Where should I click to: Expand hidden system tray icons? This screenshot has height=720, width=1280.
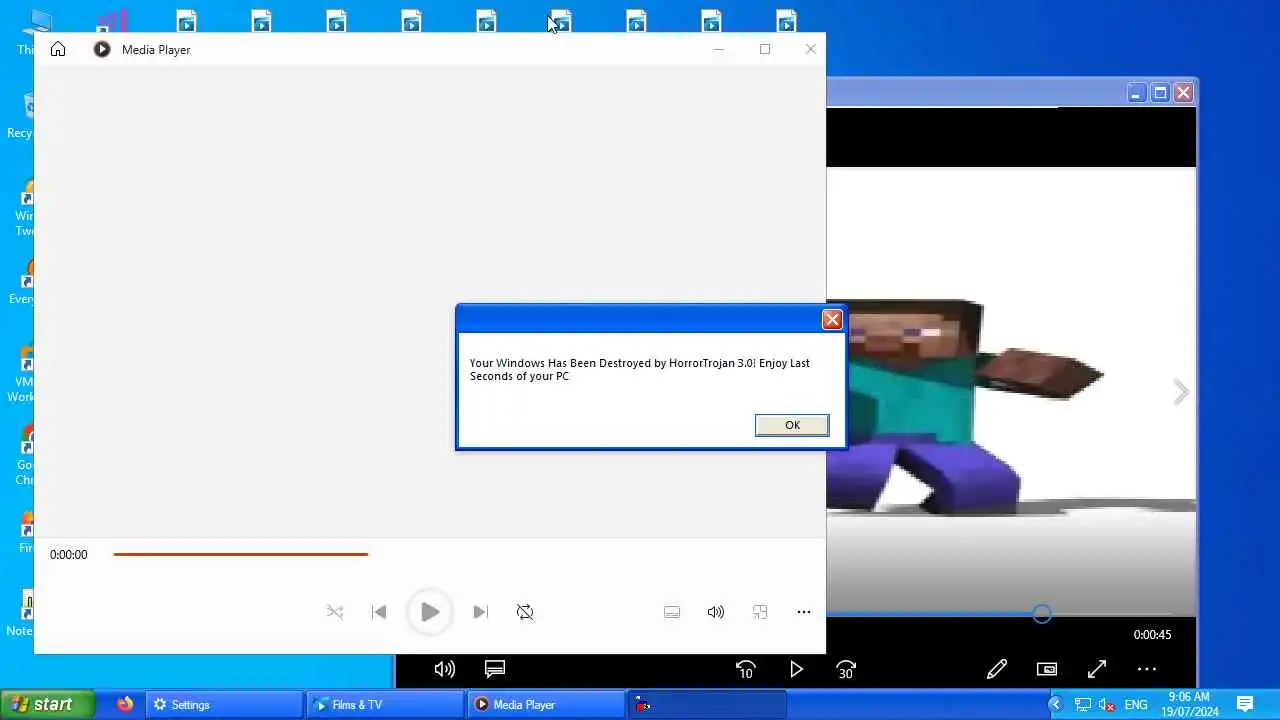click(1055, 704)
